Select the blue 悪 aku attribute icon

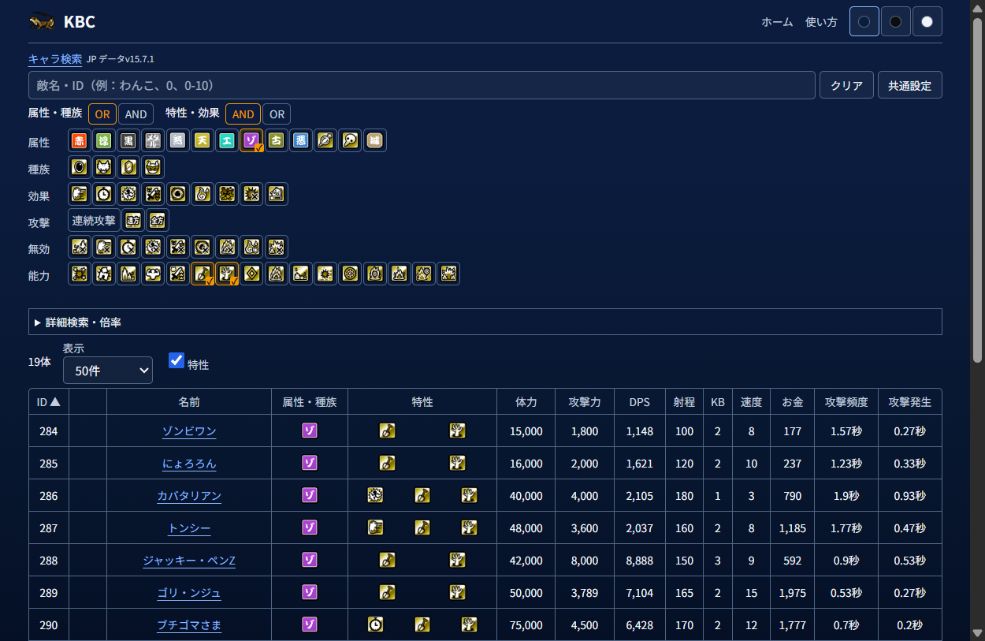pos(301,141)
